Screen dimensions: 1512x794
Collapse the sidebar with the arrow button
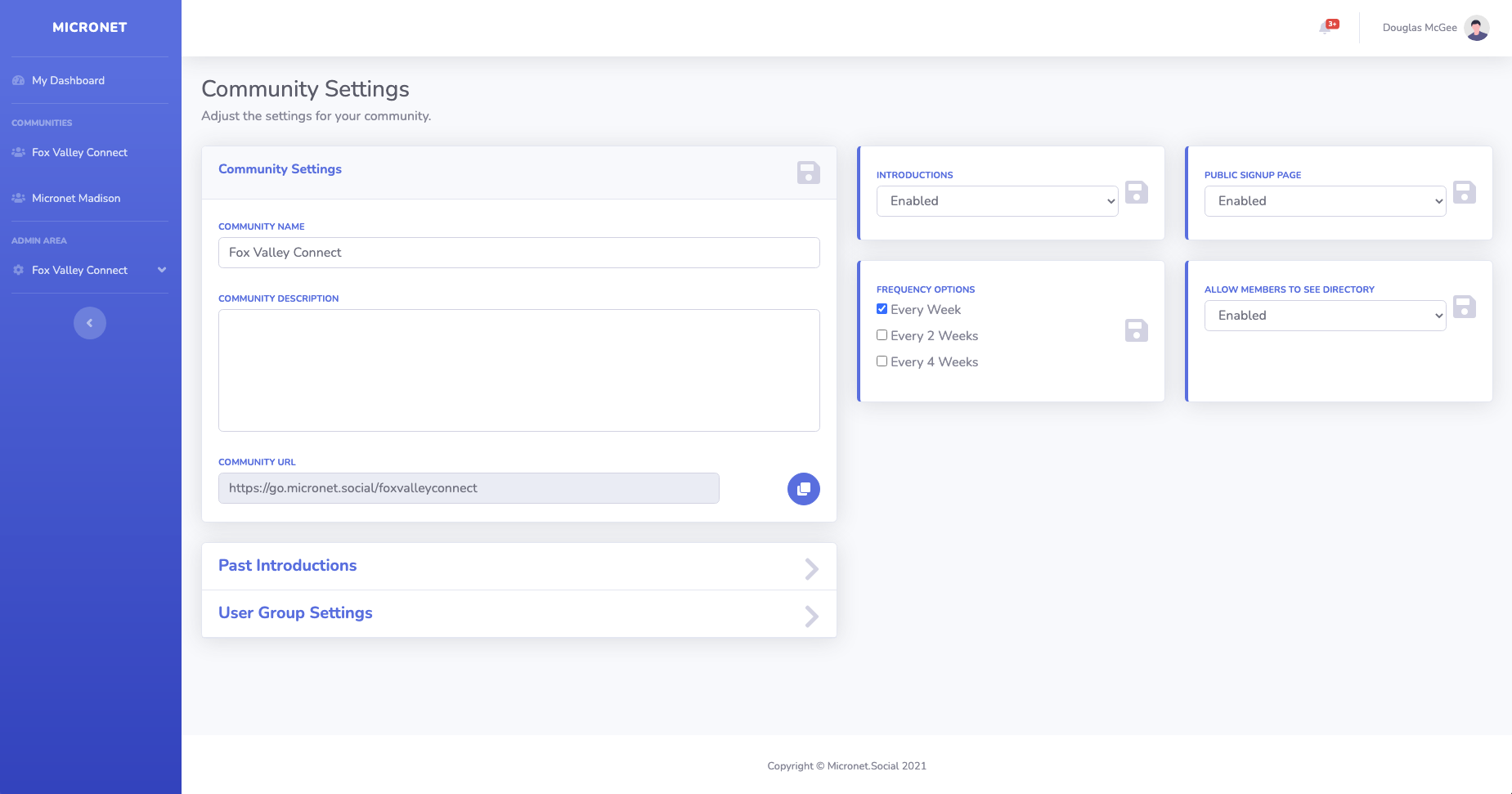coord(90,323)
